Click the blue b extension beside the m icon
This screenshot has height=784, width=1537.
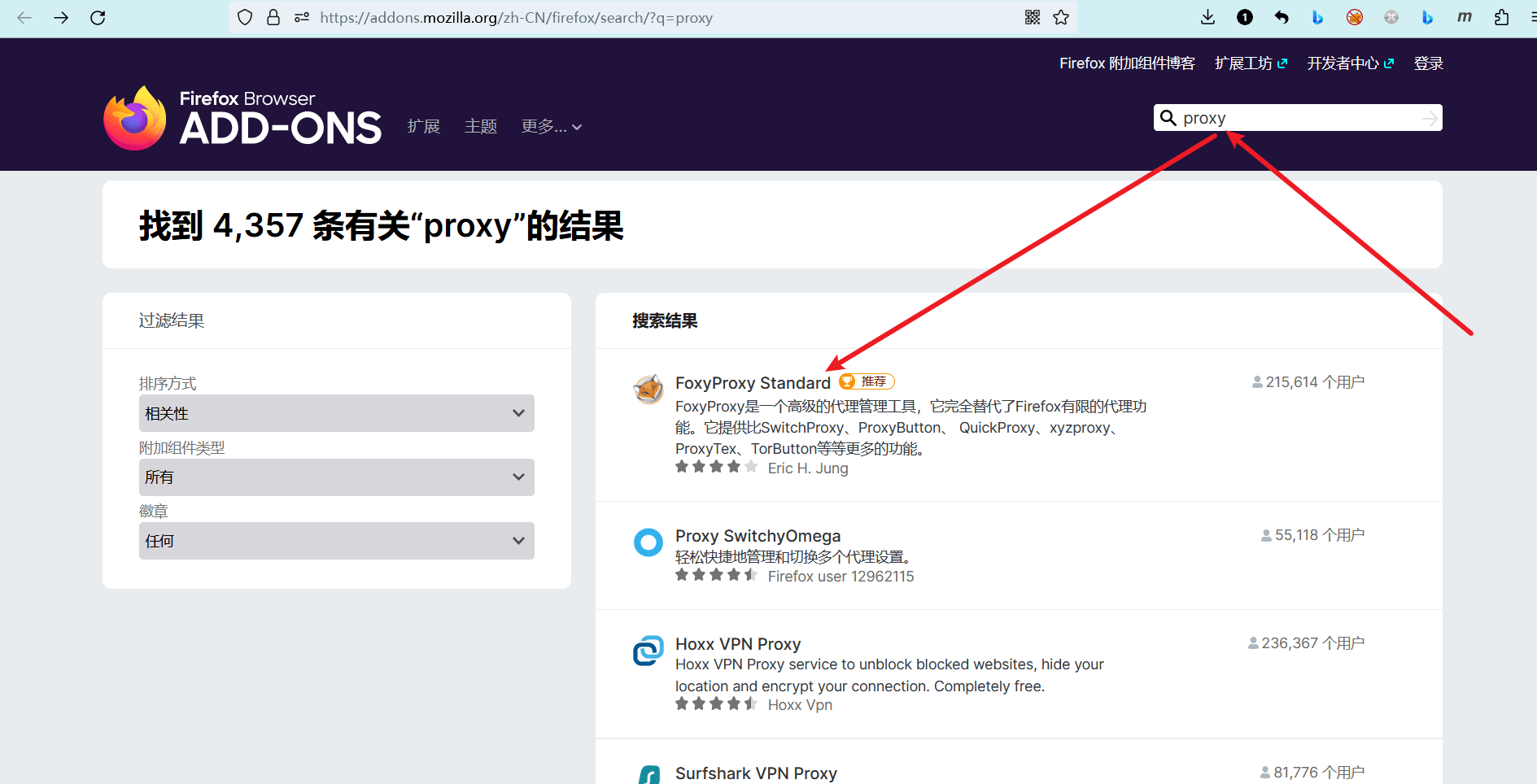[1427, 17]
